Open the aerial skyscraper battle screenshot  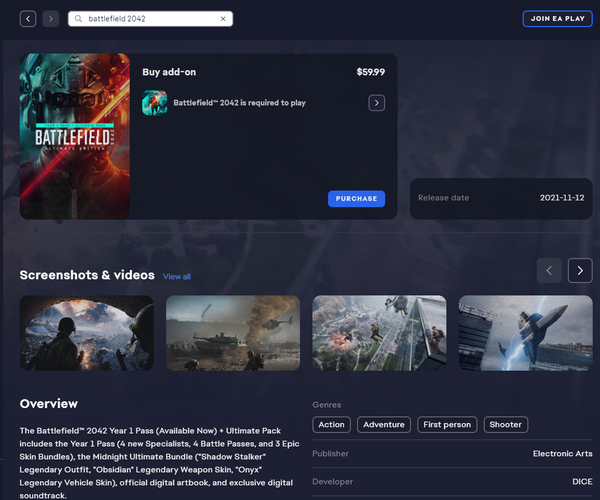tap(379, 333)
